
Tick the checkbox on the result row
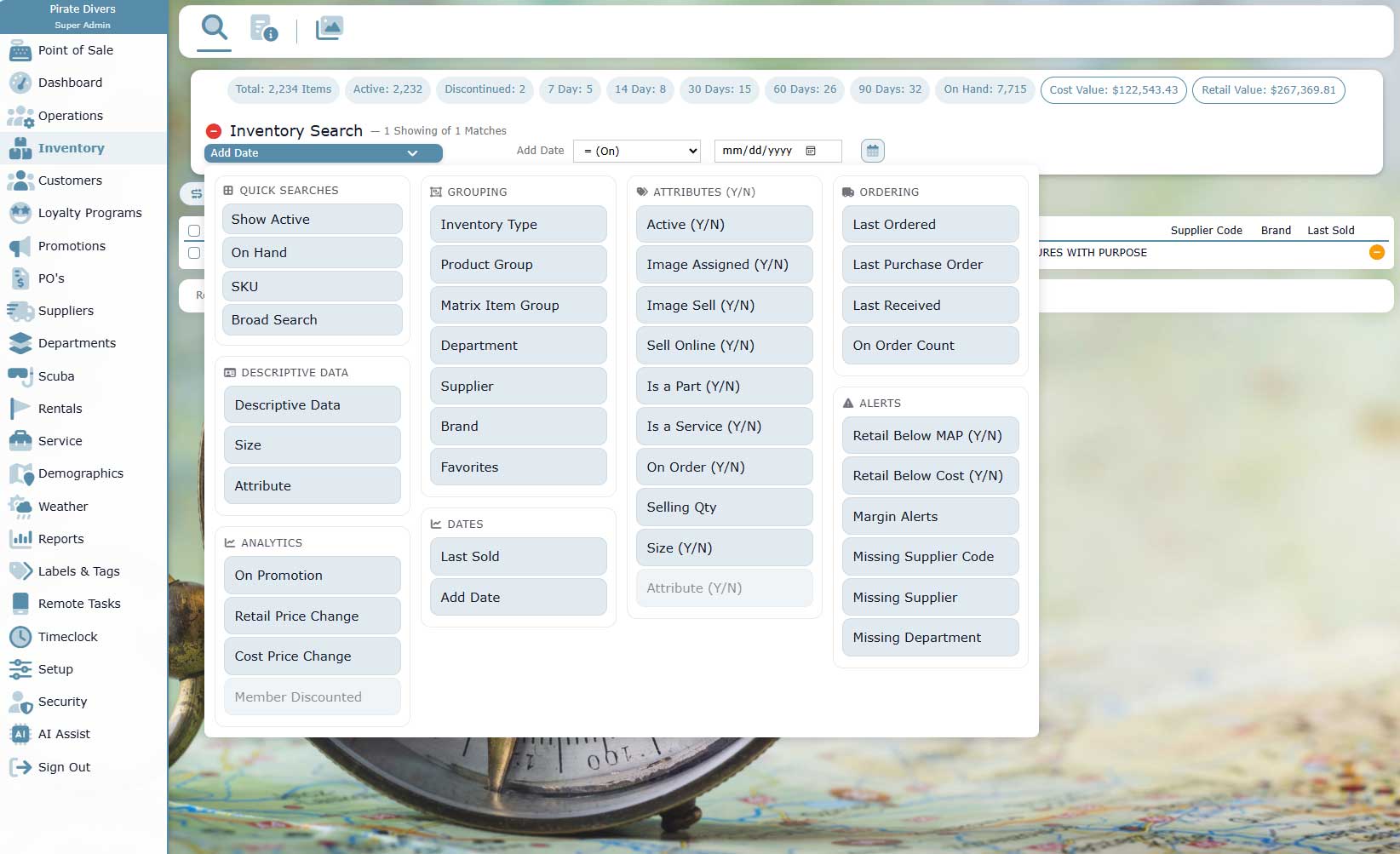pyautogui.click(x=194, y=253)
